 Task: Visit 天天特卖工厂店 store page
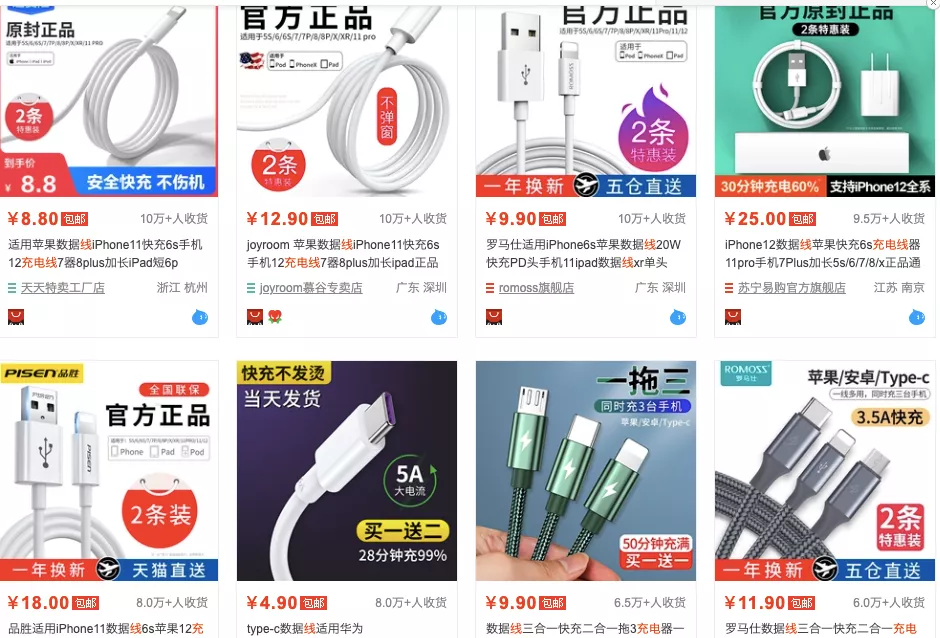coord(63,288)
